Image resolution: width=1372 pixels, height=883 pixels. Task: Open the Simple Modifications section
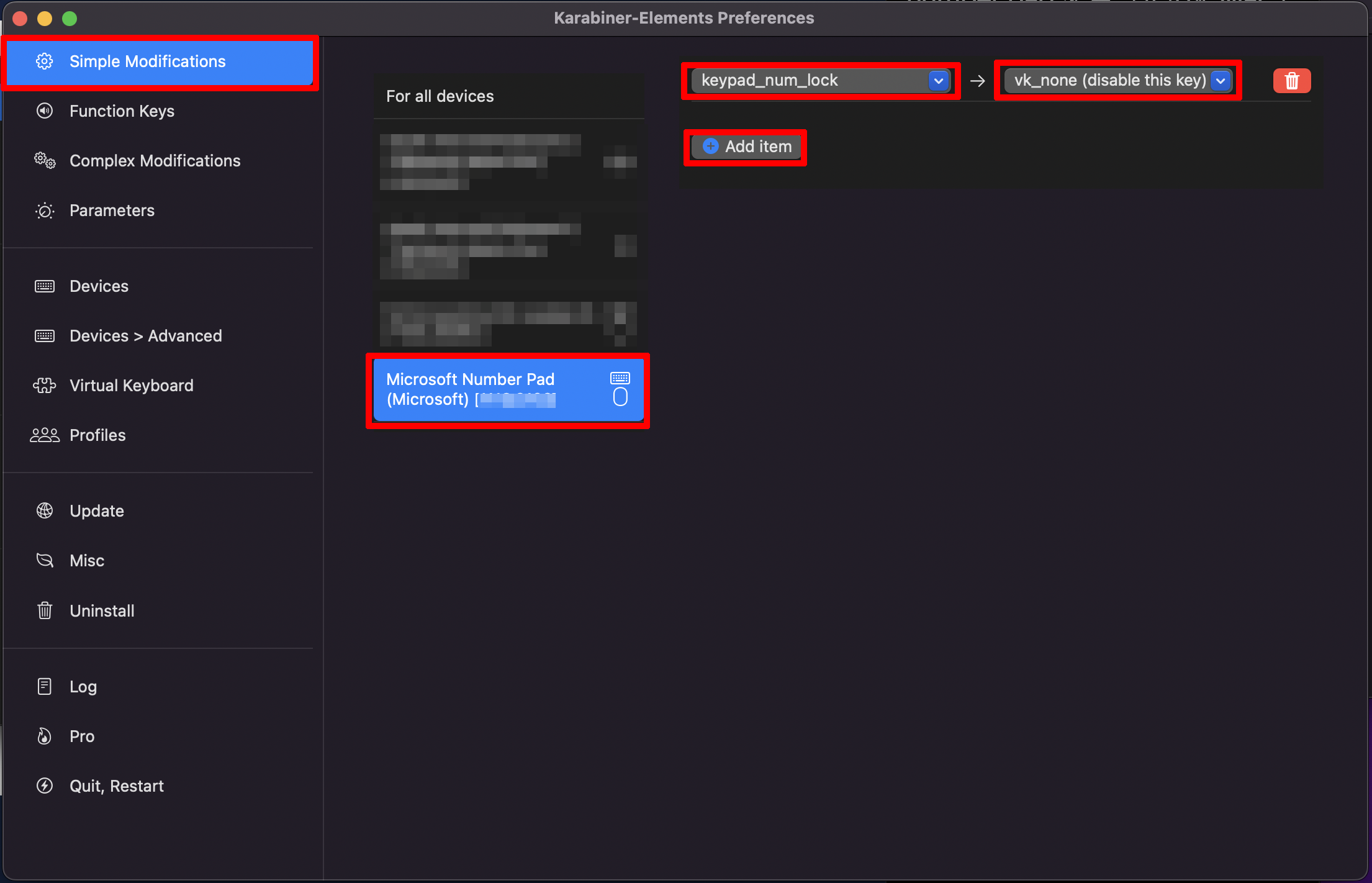pyautogui.click(x=160, y=62)
